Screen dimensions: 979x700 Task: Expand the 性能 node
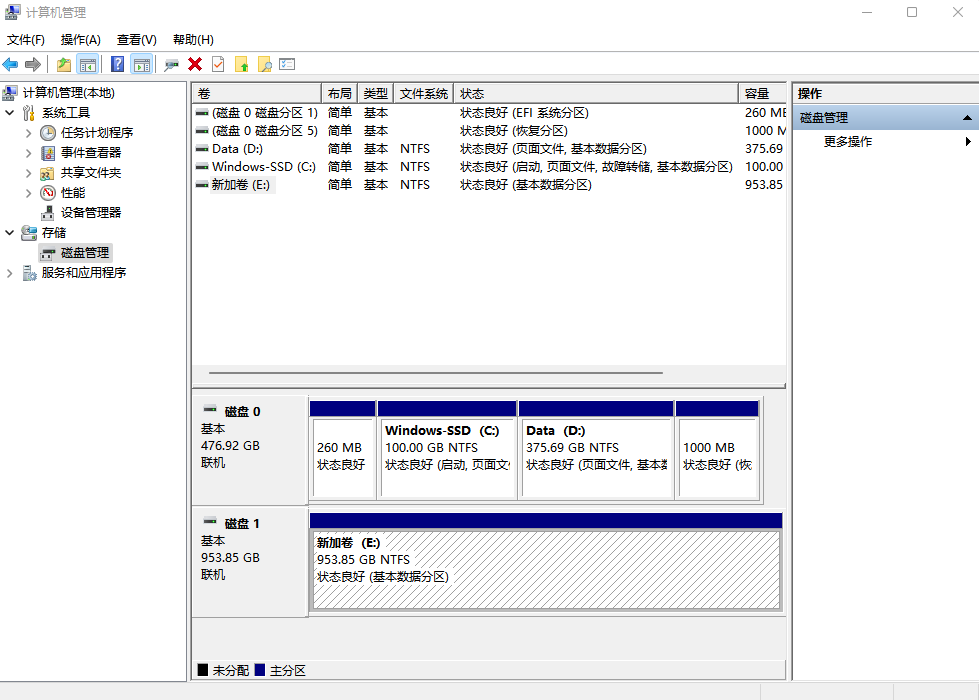29,193
